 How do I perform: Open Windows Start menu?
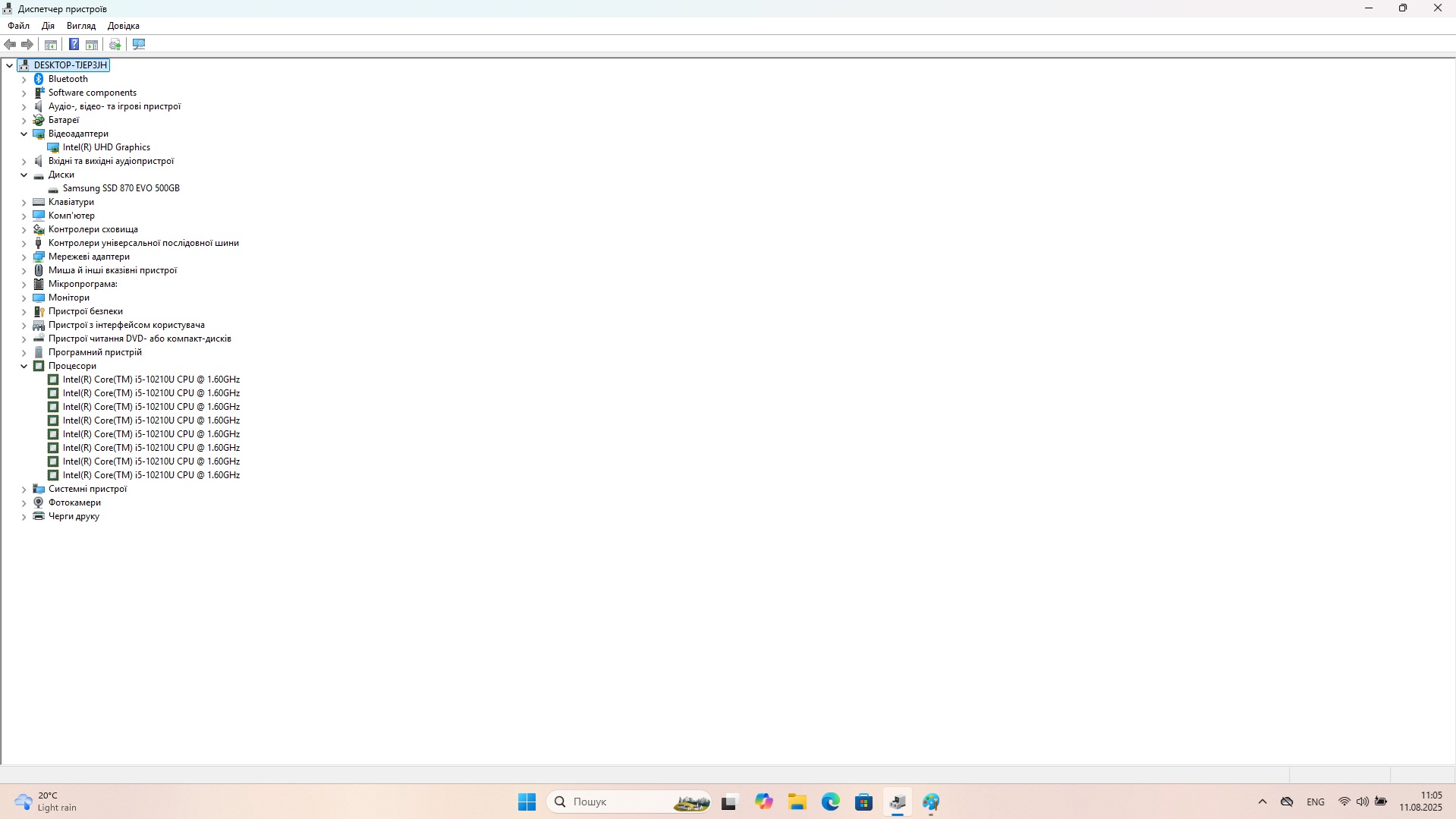pos(527,802)
